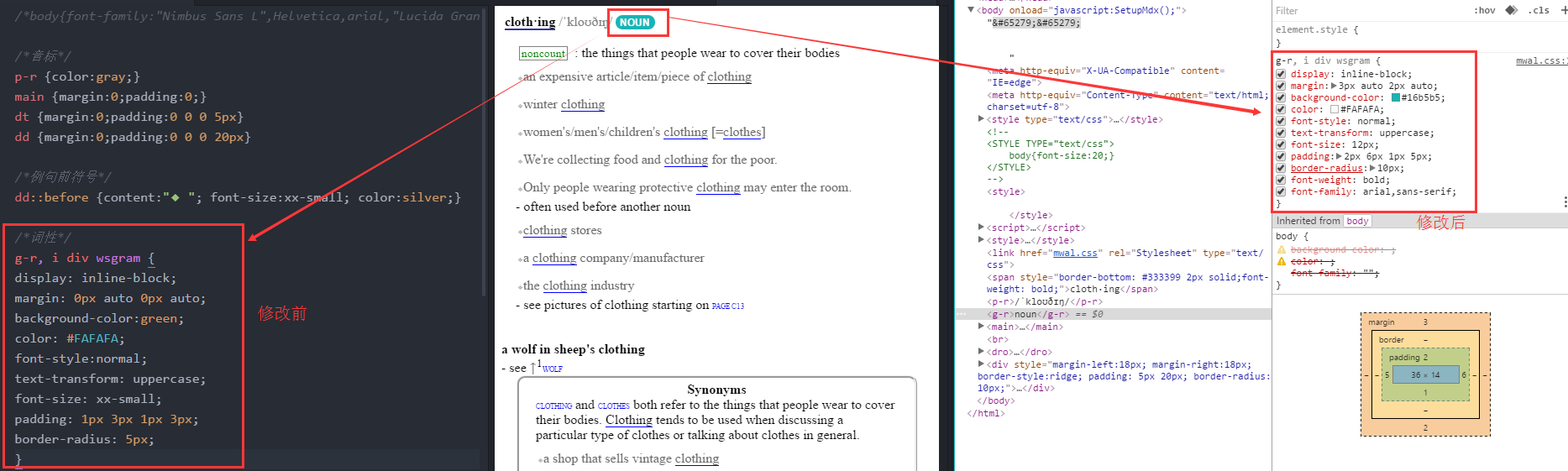Expand the border-radius shorthand triangle
Screen dimensions: 1568x471
1372,168
